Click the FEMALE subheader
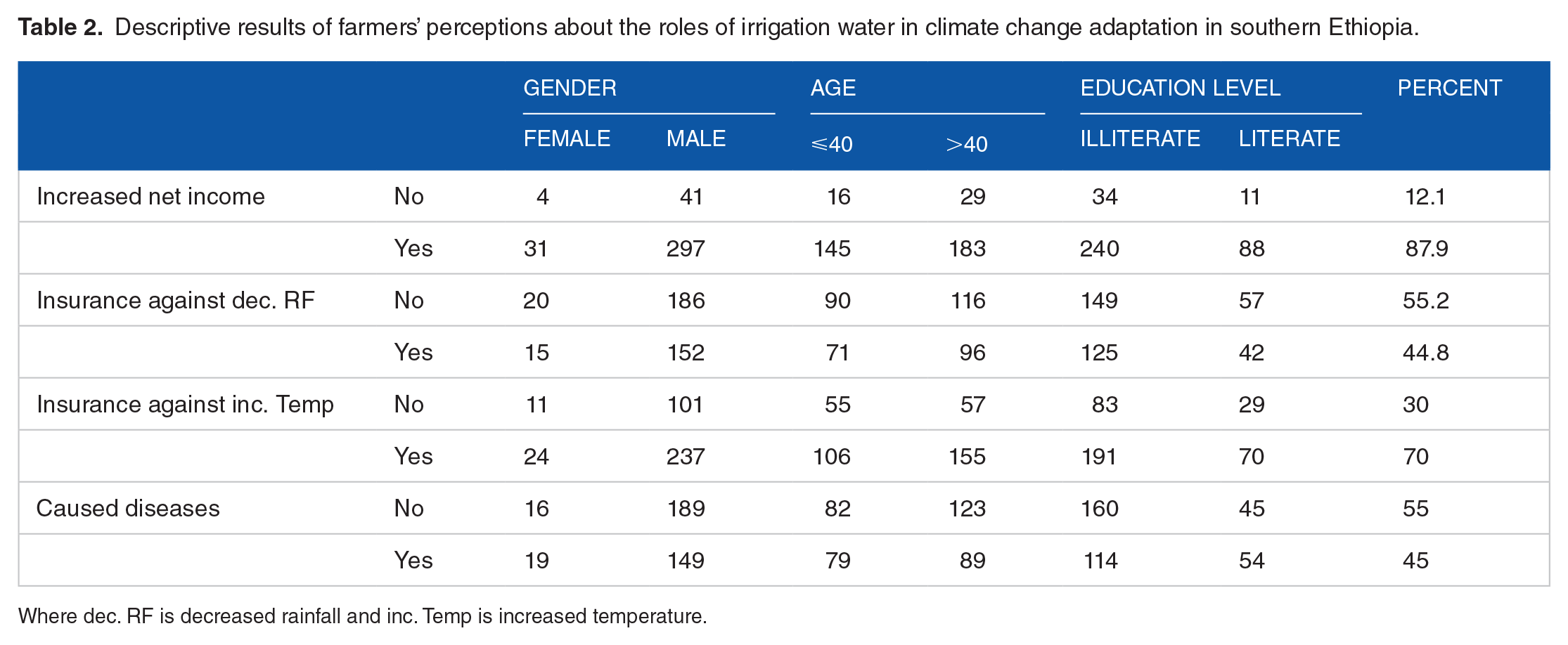Viewport: 1568px width, 645px height. click(567, 138)
